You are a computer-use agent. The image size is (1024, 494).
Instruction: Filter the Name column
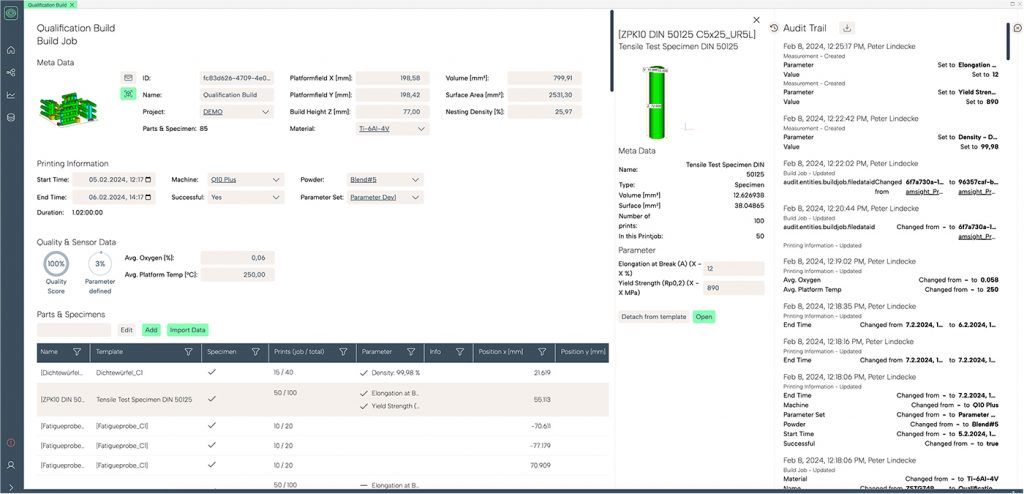pos(77,352)
